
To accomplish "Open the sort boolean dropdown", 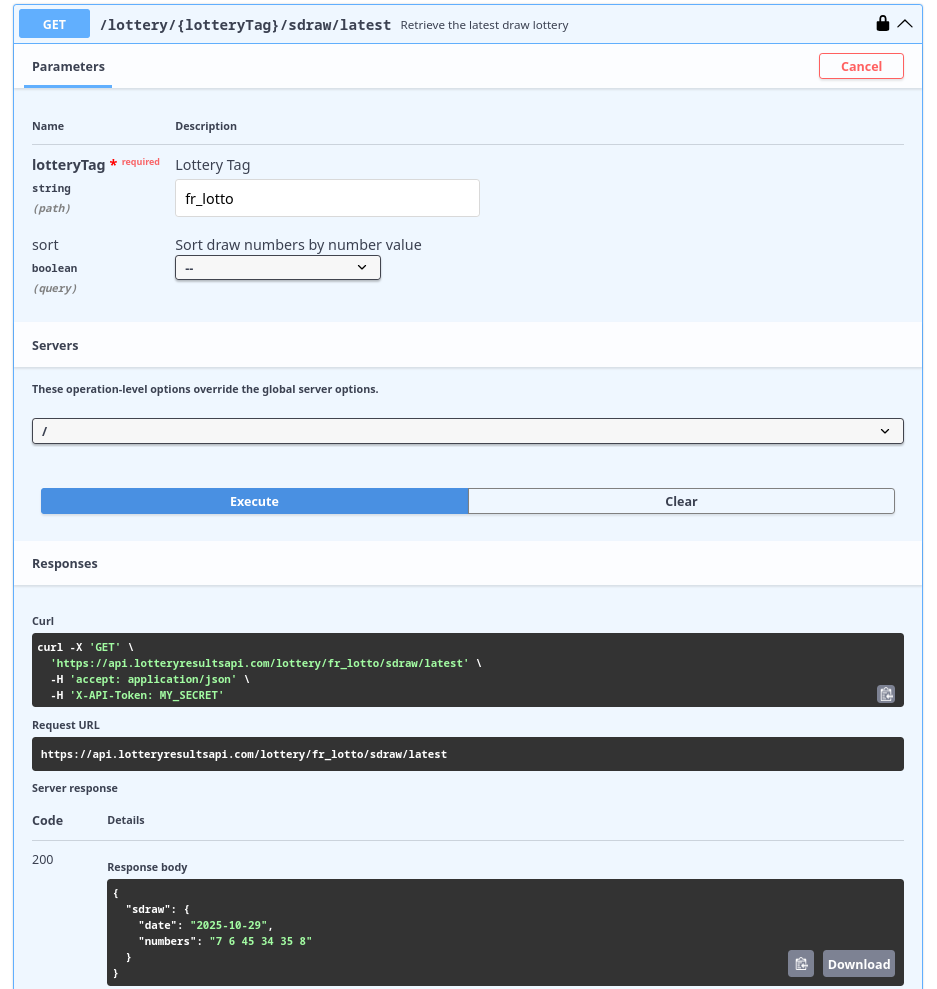I will coord(278,268).
